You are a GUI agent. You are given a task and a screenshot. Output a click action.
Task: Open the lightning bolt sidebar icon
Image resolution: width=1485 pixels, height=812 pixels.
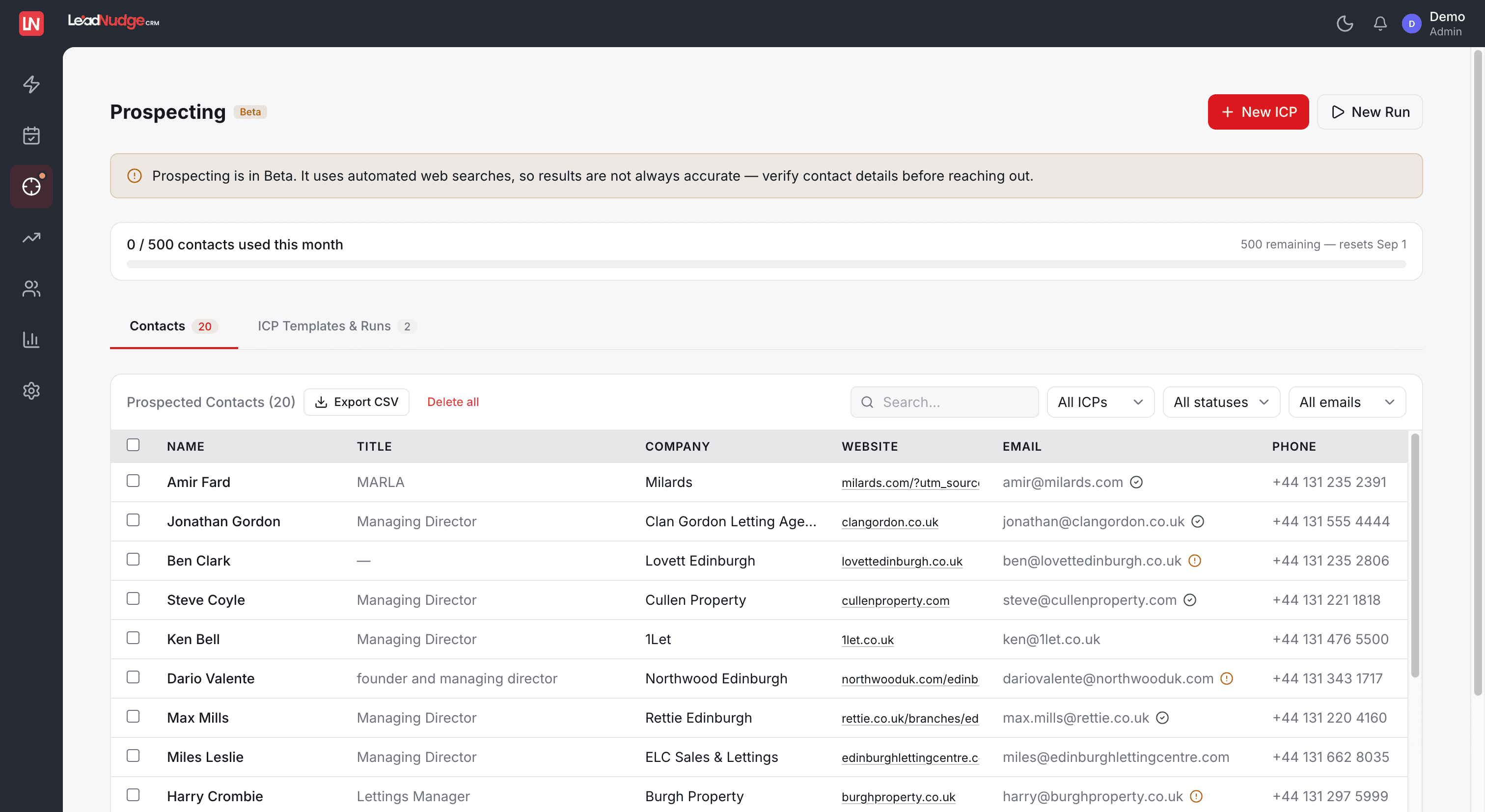31,84
